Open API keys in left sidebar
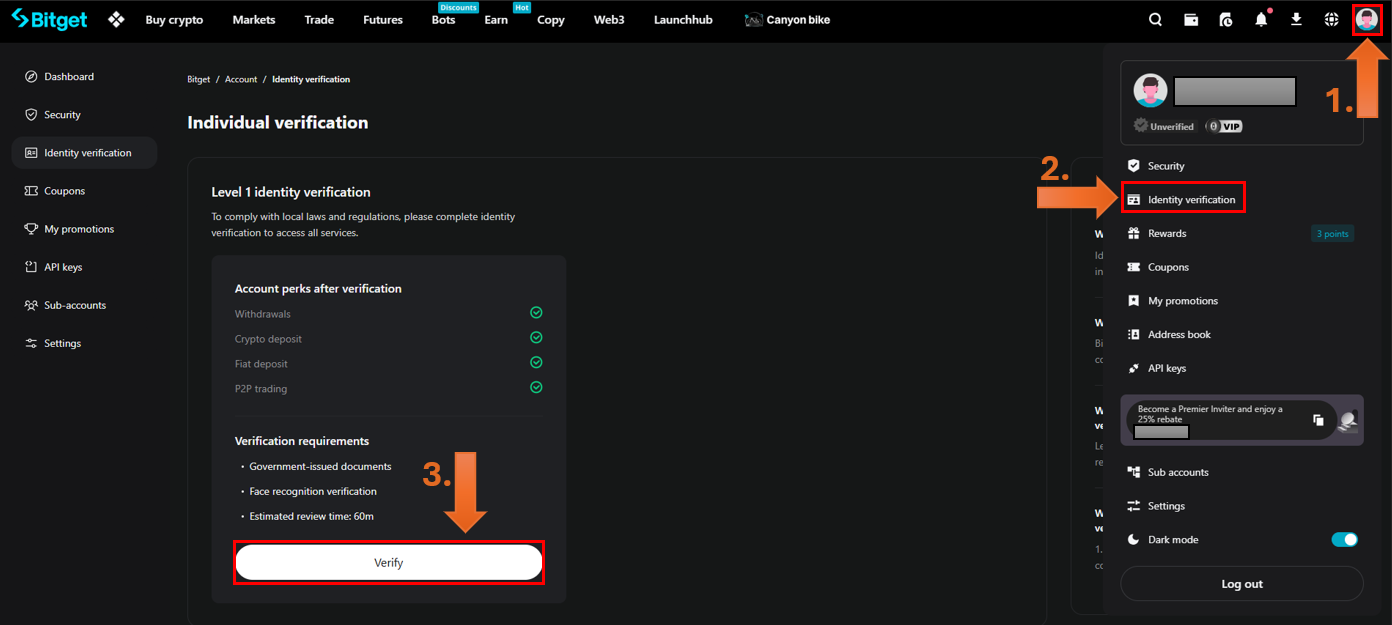The image size is (1392, 625). pos(63,267)
